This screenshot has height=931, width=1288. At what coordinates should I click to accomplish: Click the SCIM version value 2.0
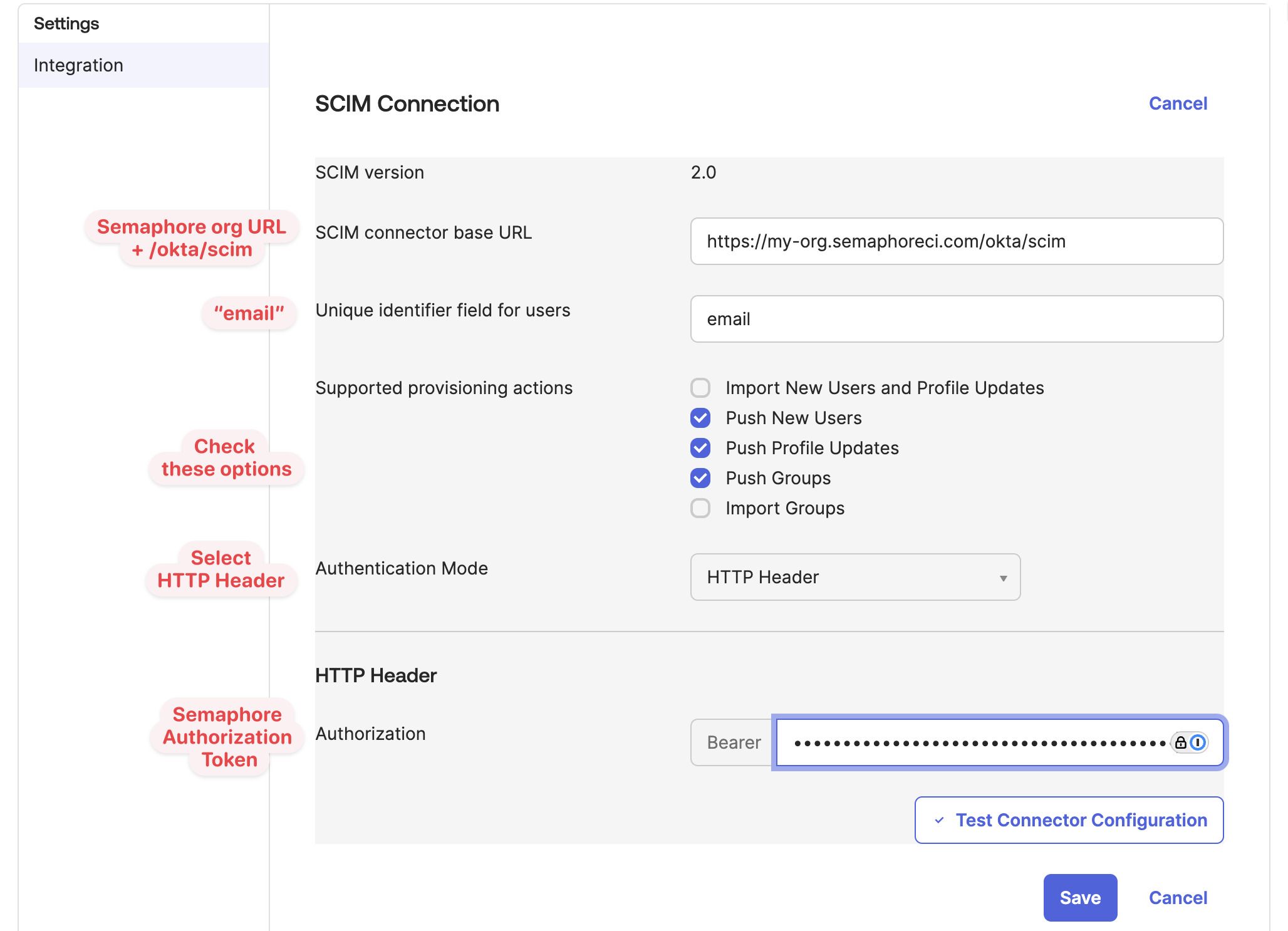[x=703, y=172]
